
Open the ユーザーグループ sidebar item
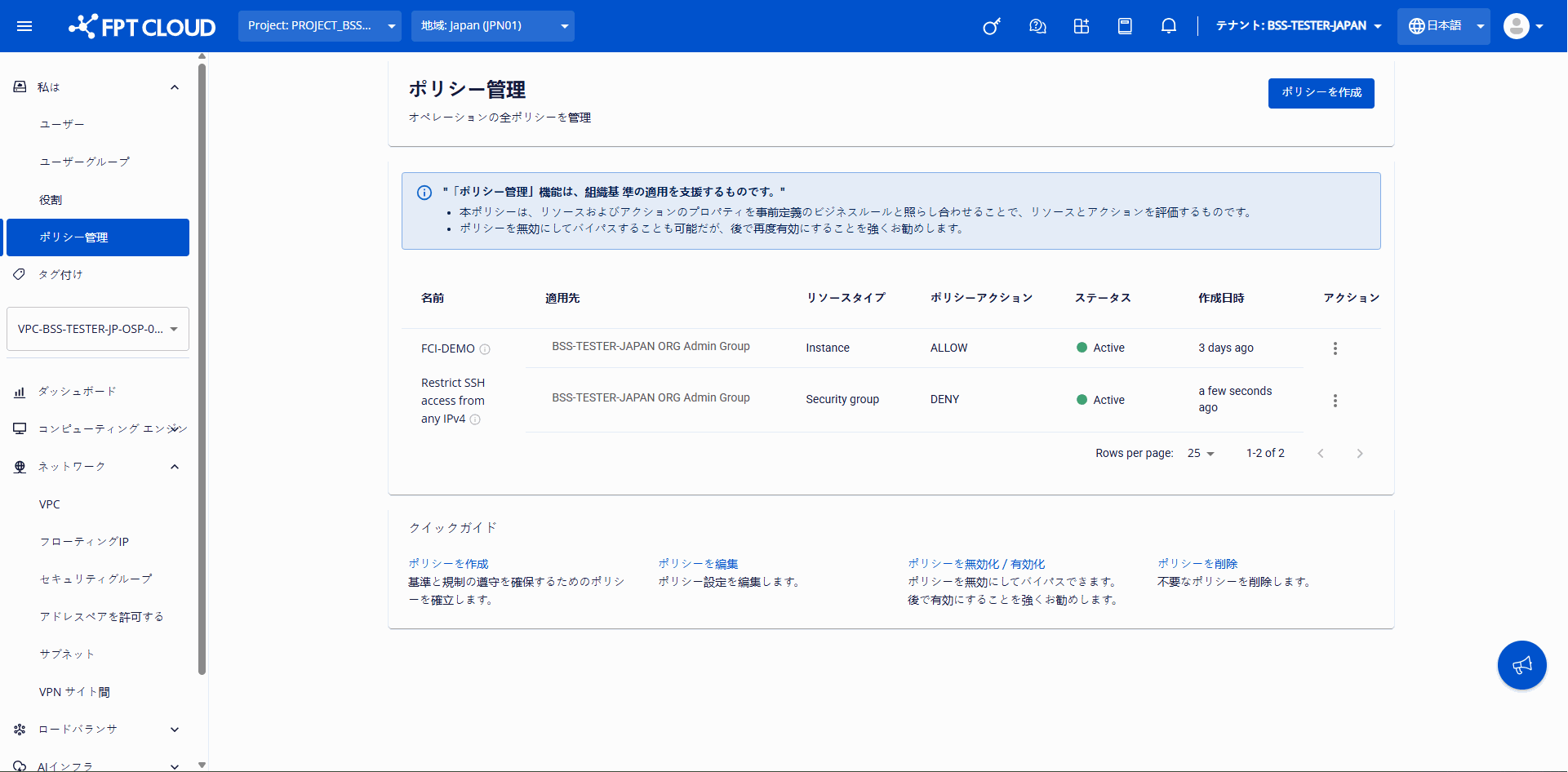point(85,162)
